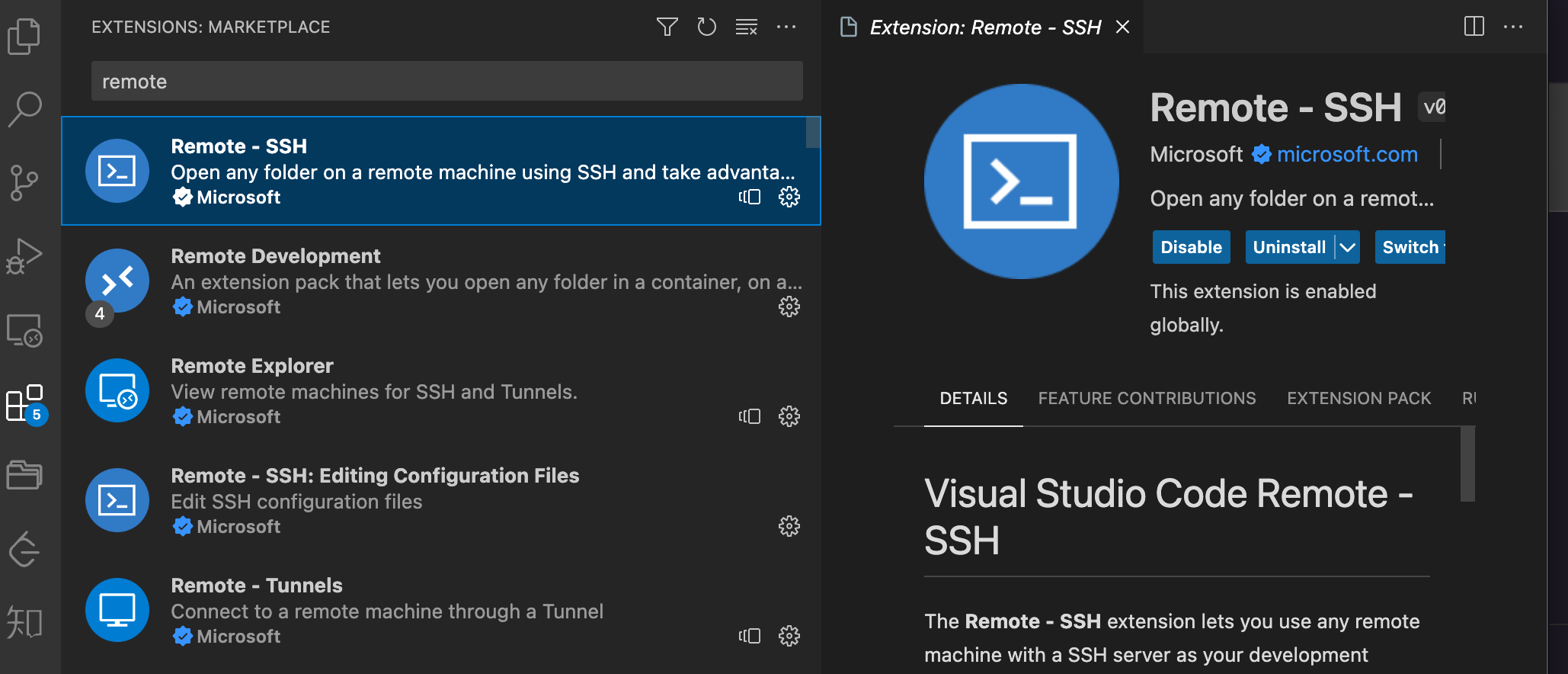
Task: Click the extensions search input field
Action: 446,82
